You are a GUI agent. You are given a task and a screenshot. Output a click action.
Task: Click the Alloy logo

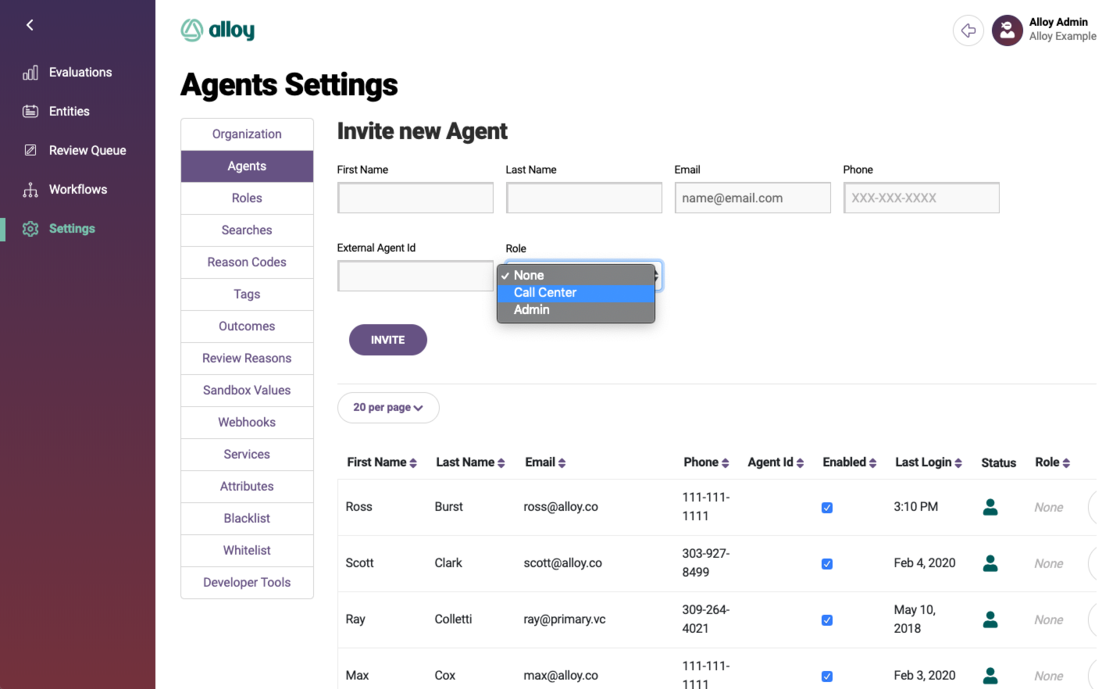coord(217,30)
